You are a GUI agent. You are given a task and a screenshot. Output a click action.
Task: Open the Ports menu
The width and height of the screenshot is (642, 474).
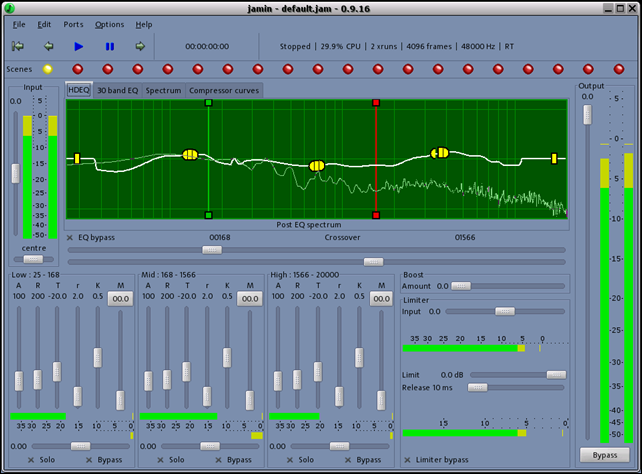tap(74, 24)
